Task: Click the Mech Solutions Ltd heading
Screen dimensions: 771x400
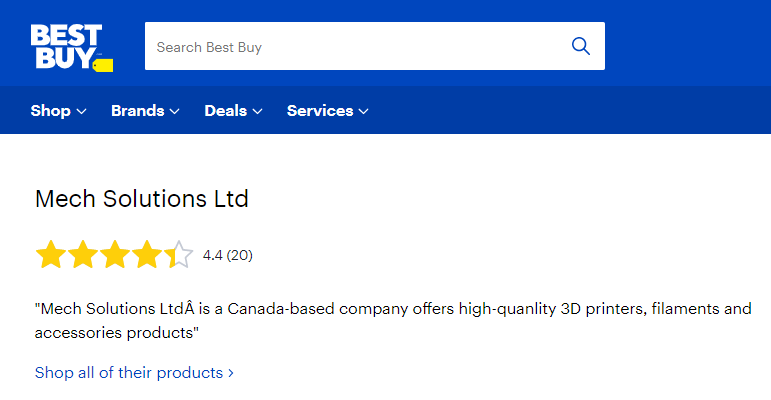Action: coord(142,199)
